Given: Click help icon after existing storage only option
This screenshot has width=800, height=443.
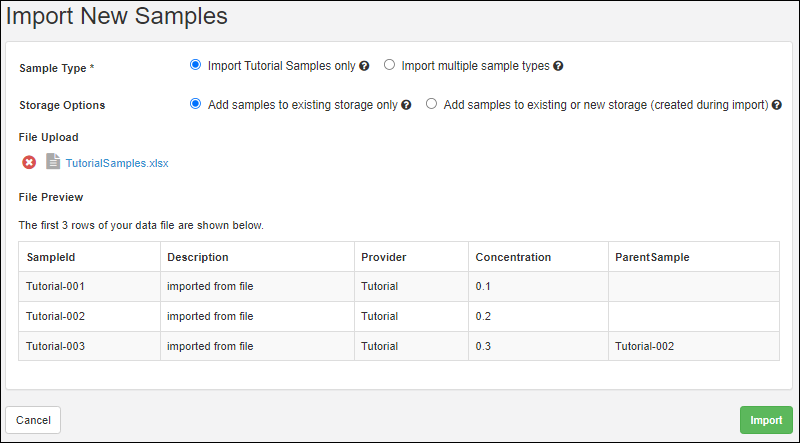Looking at the screenshot, I should click(x=407, y=105).
